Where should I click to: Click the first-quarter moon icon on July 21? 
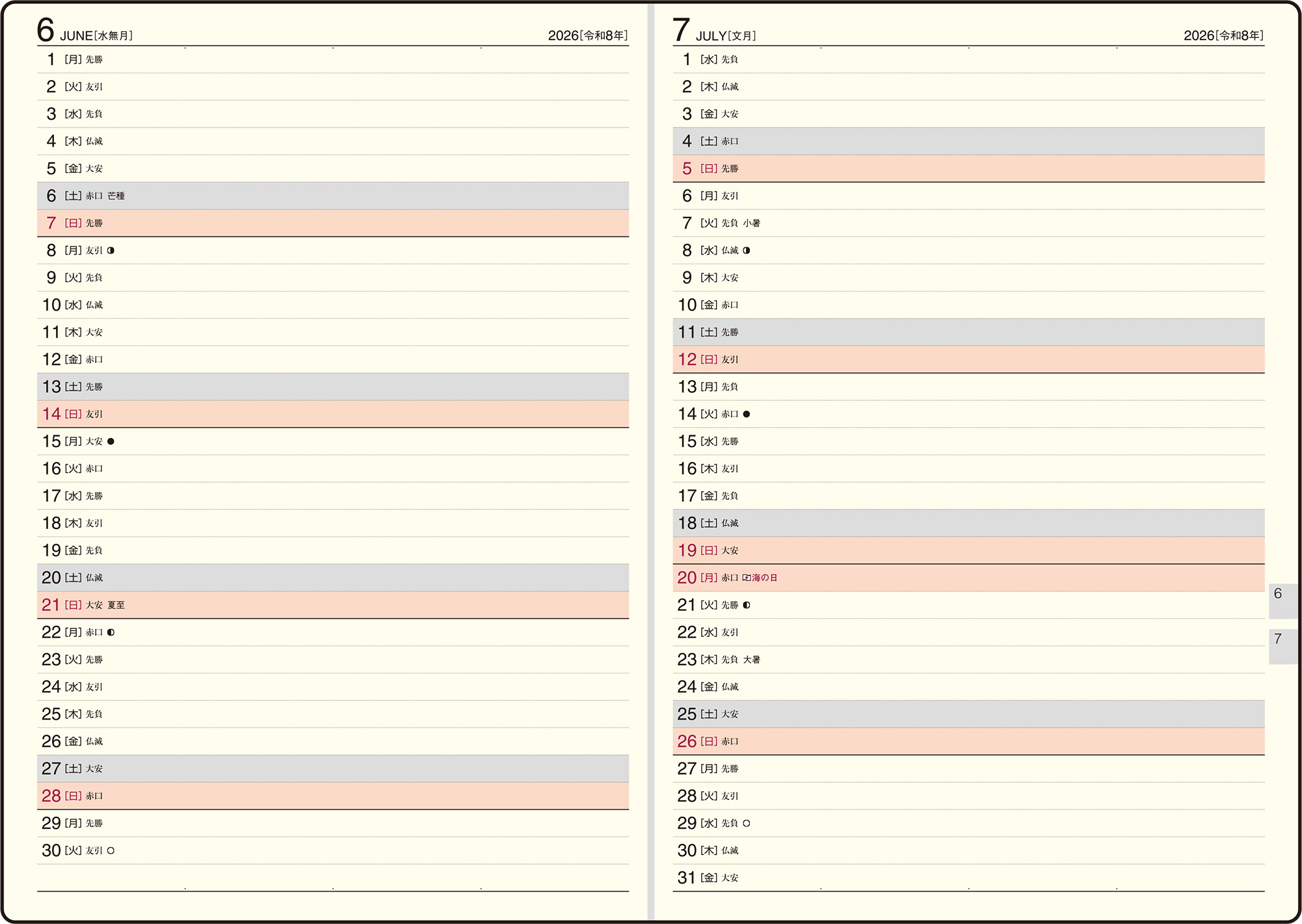click(747, 605)
